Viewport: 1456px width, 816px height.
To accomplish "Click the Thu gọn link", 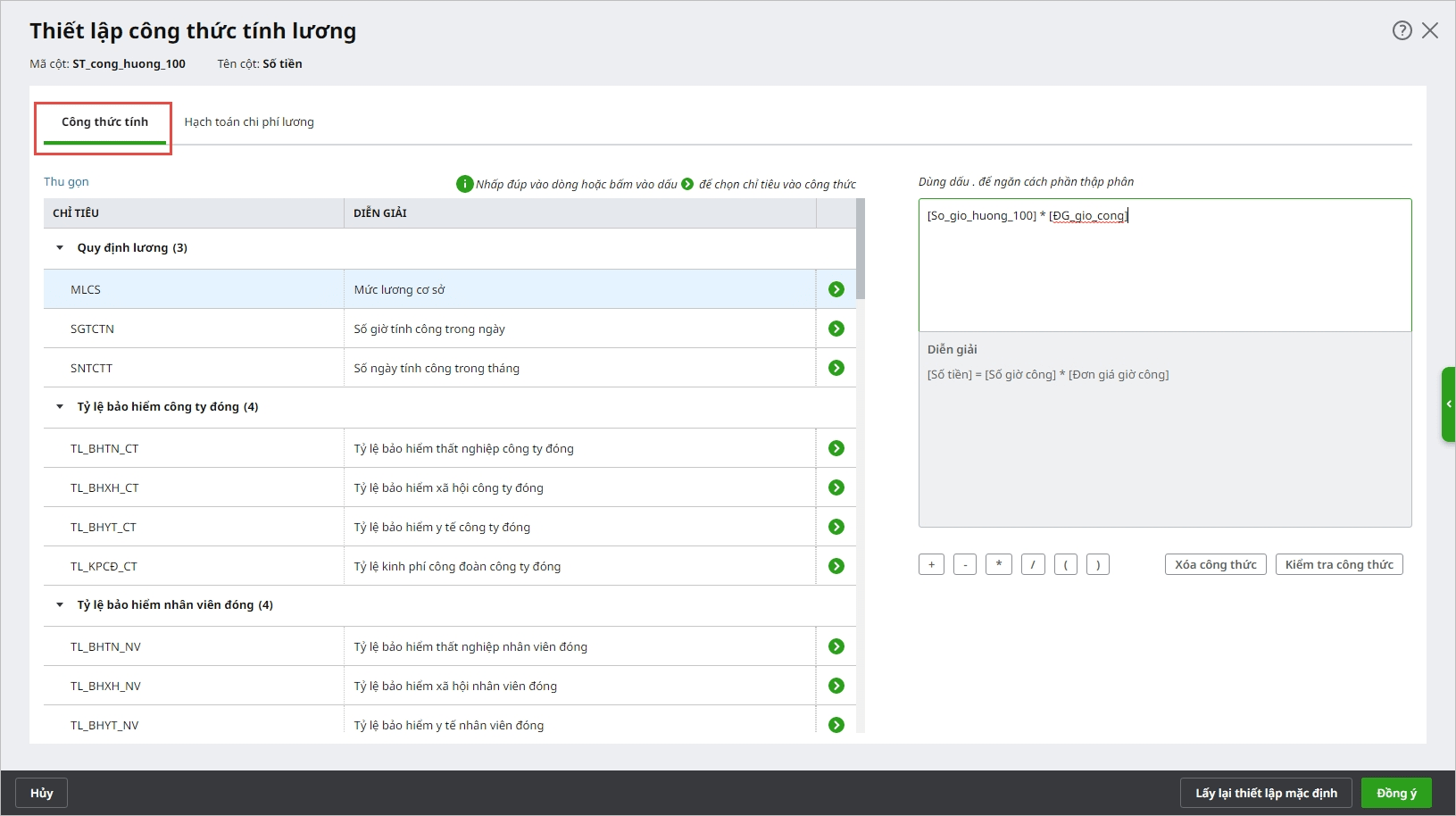I will [66, 182].
